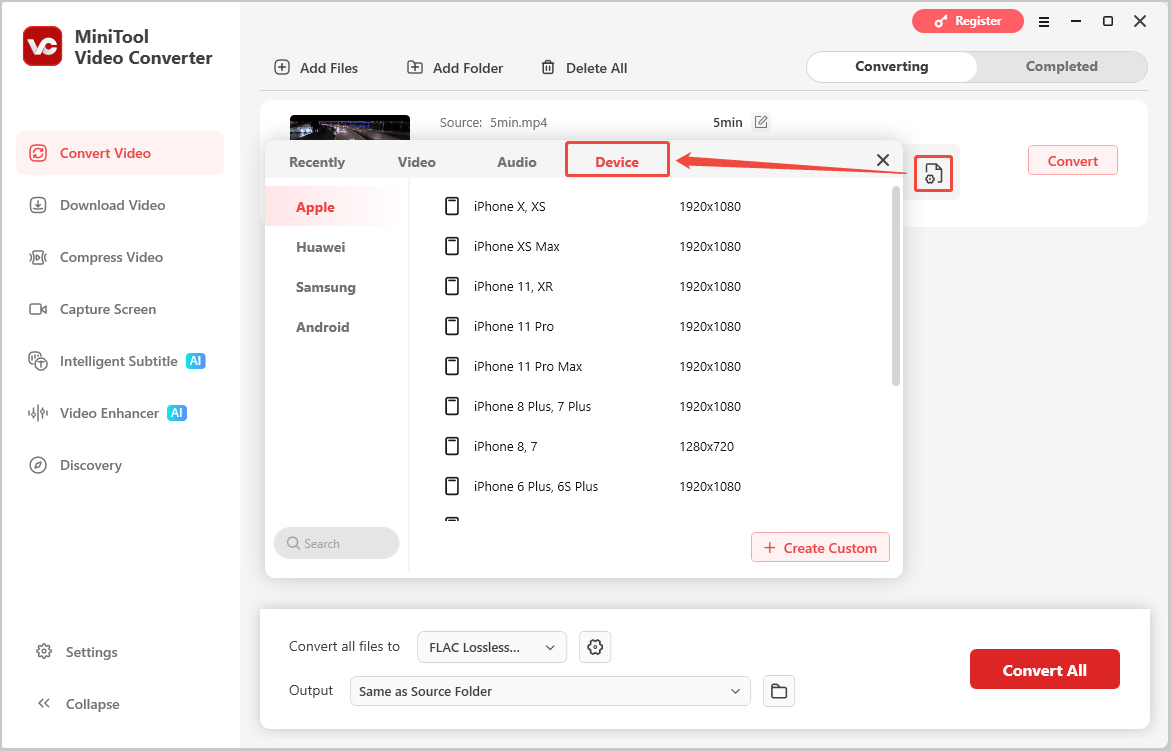Image resolution: width=1171 pixels, height=751 pixels.
Task: Click the phone icon for iPhone 11 Pro
Action: pos(452,326)
